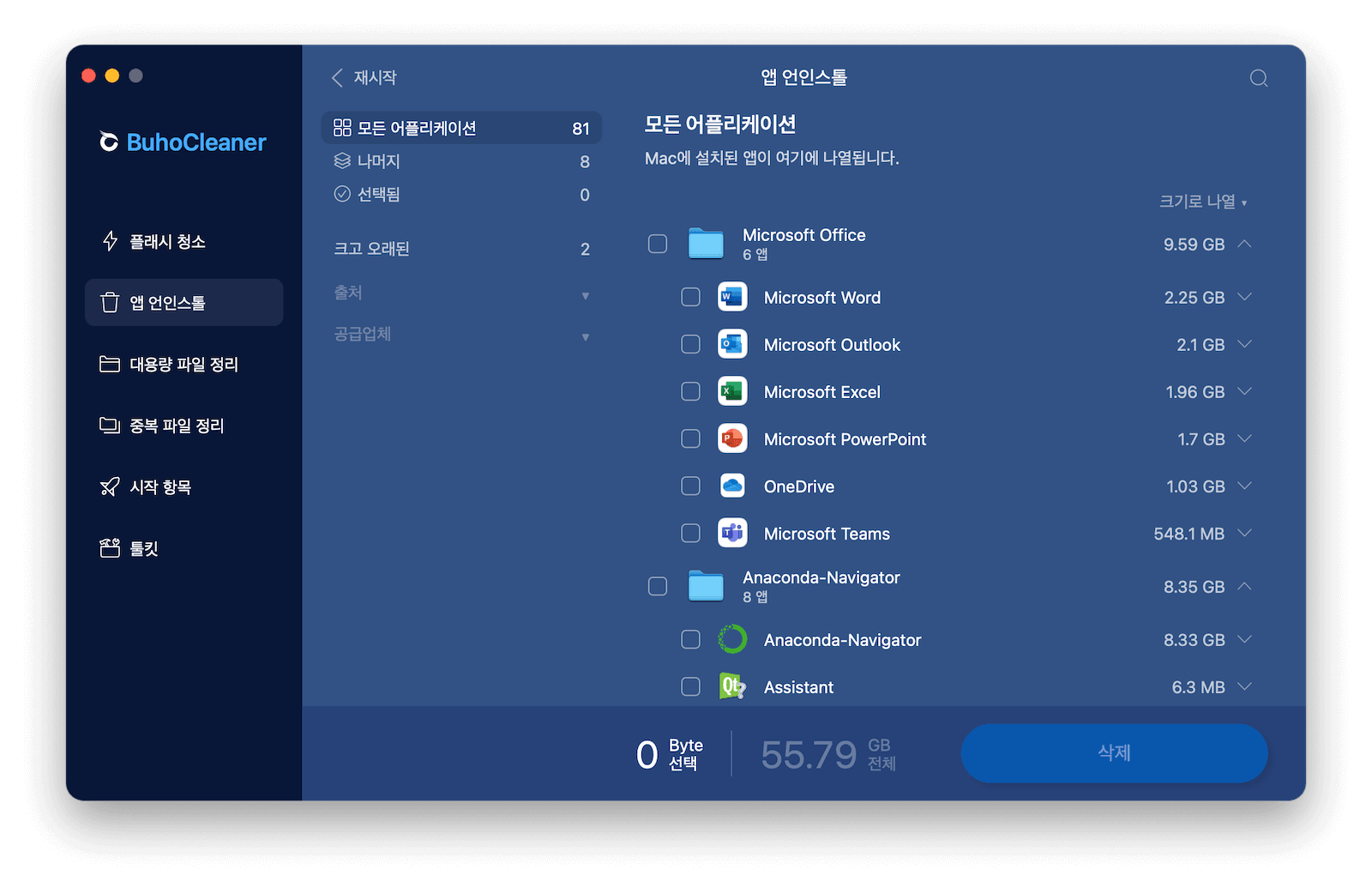This screenshot has width=1372, height=888.
Task: Open 대용량 파일 정리 in the sidebar
Action: click(184, 364)
